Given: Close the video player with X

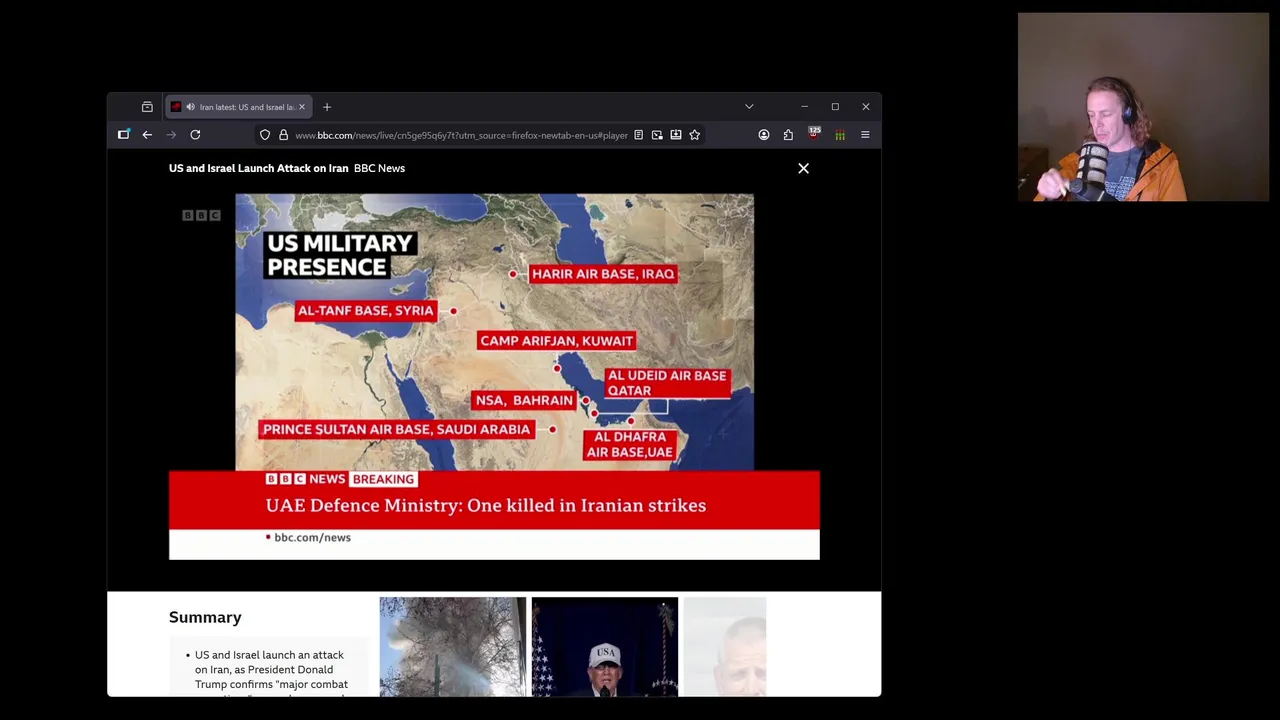Looking at the screenshot, I should pyautogui.click(x=803, y=168).
